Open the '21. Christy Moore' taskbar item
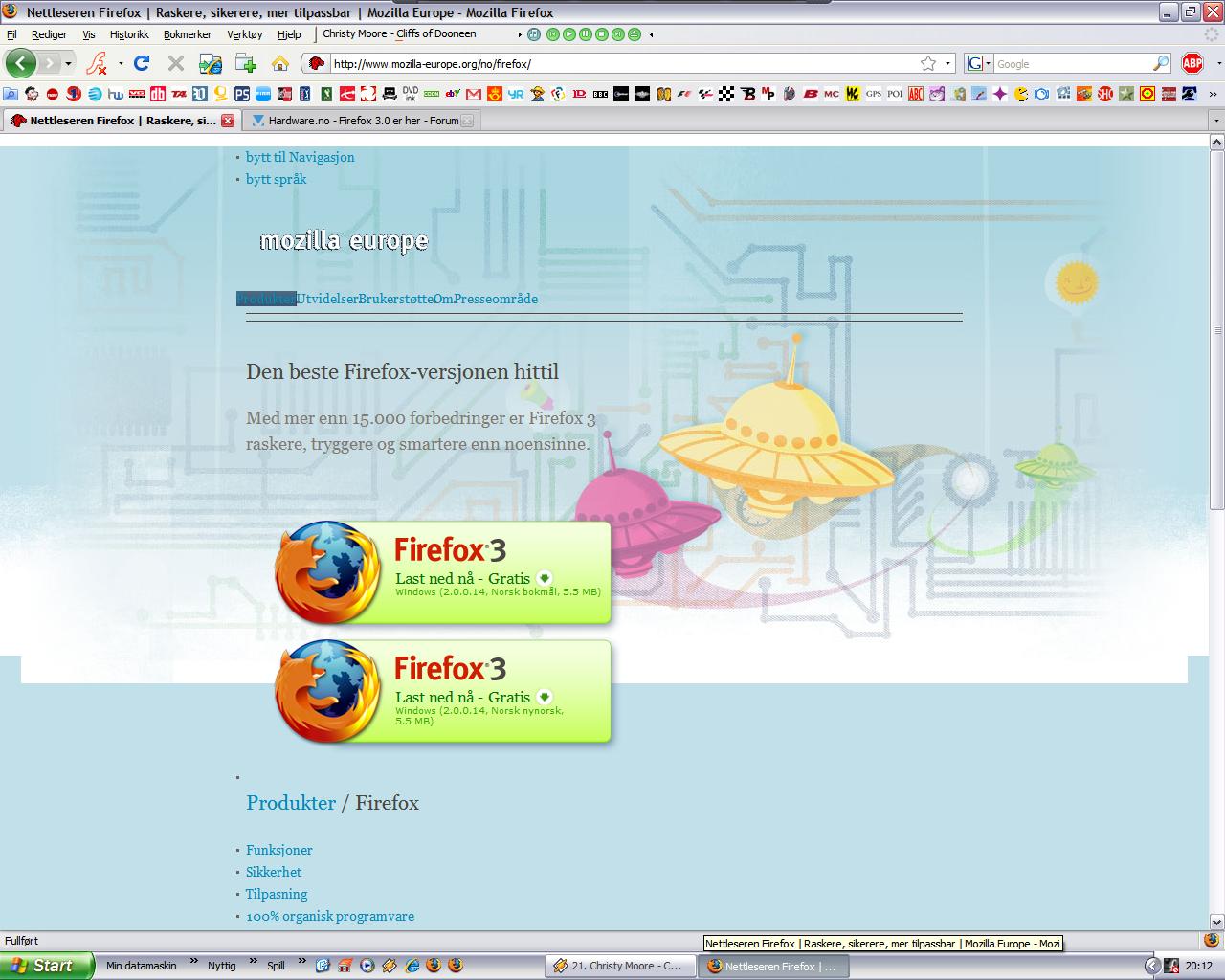 point(619,966)
